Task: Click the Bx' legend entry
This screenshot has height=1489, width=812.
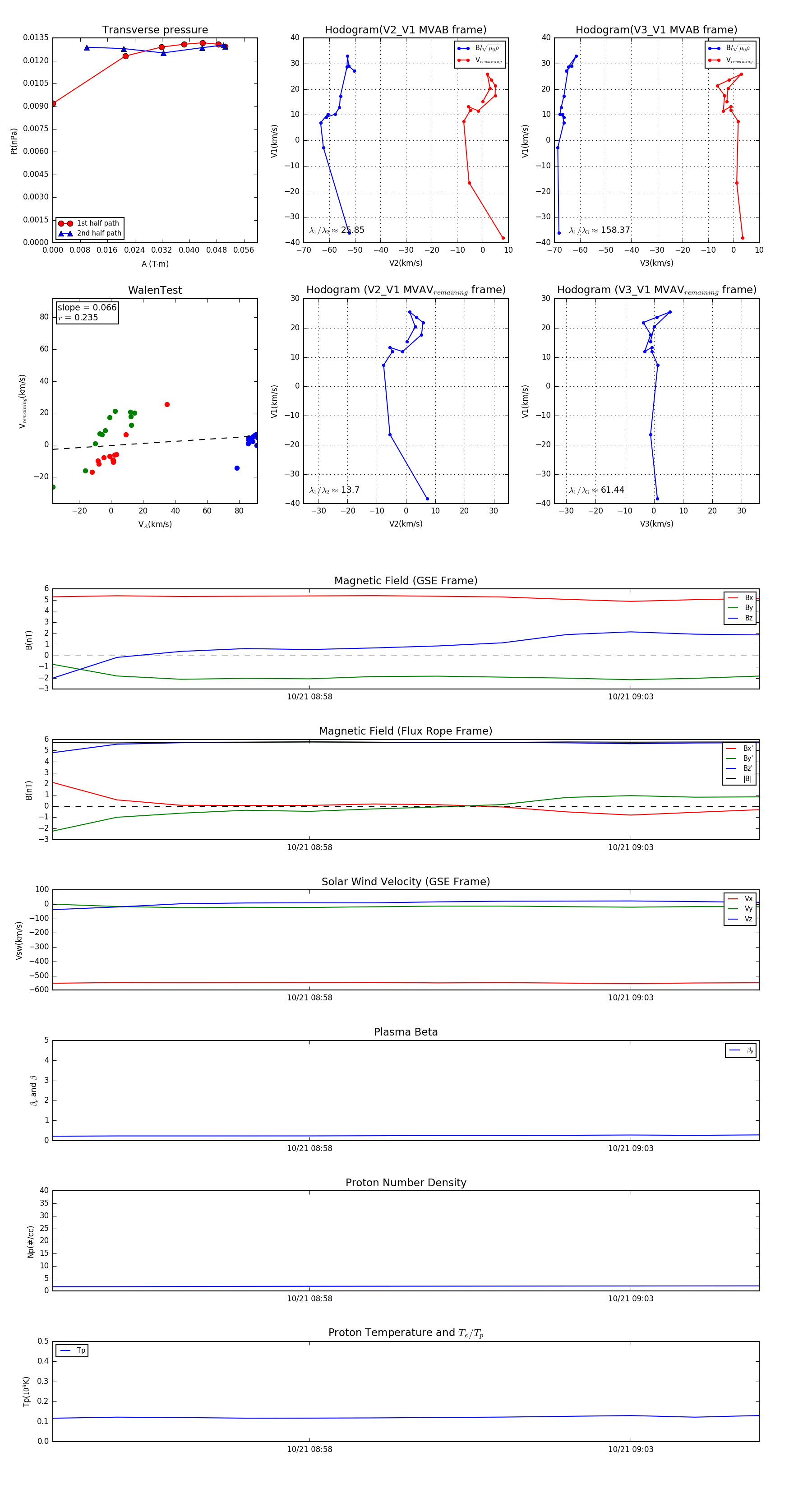Action: coord(740,749)
